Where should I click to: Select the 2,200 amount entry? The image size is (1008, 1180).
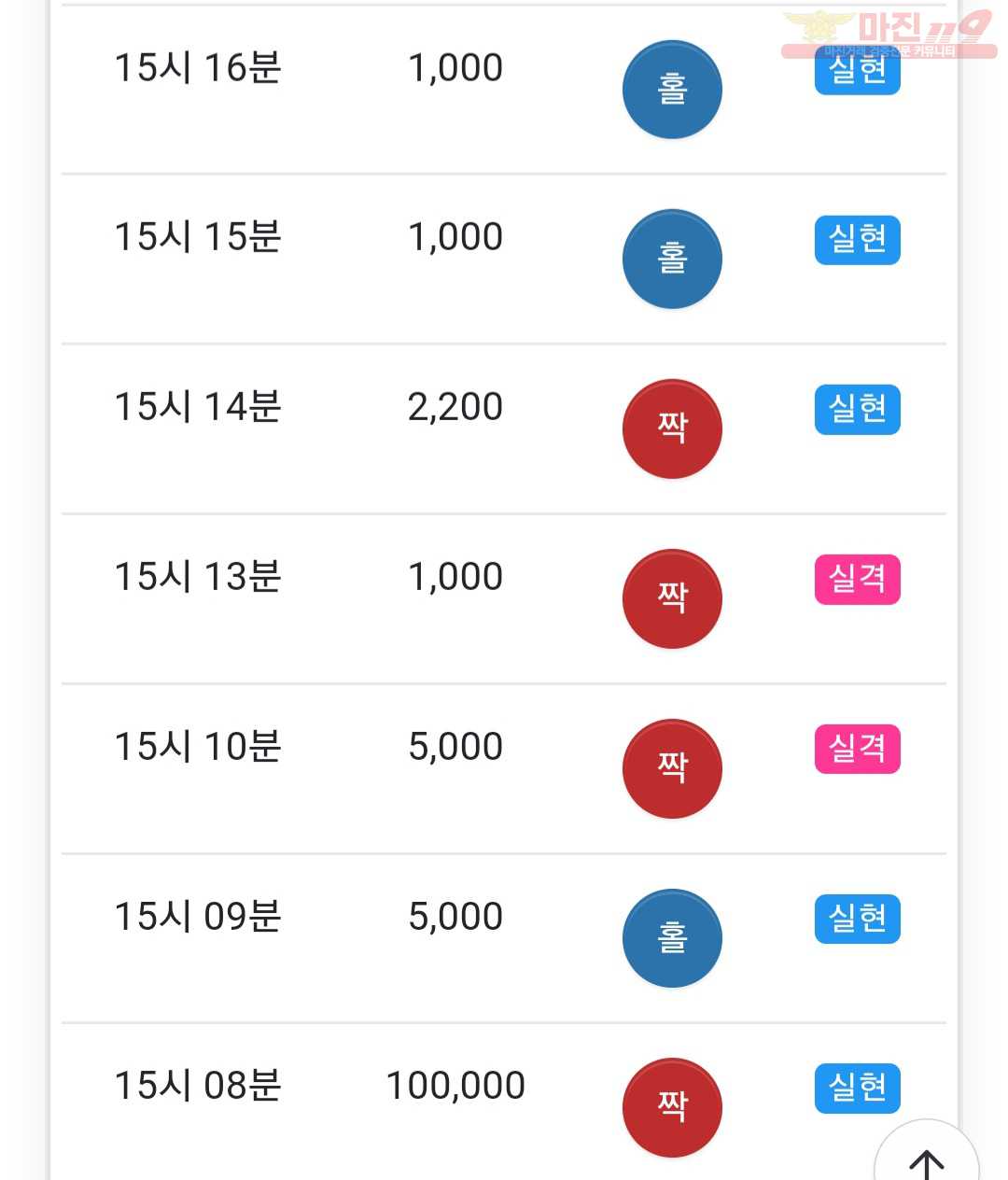click(455, 407)
